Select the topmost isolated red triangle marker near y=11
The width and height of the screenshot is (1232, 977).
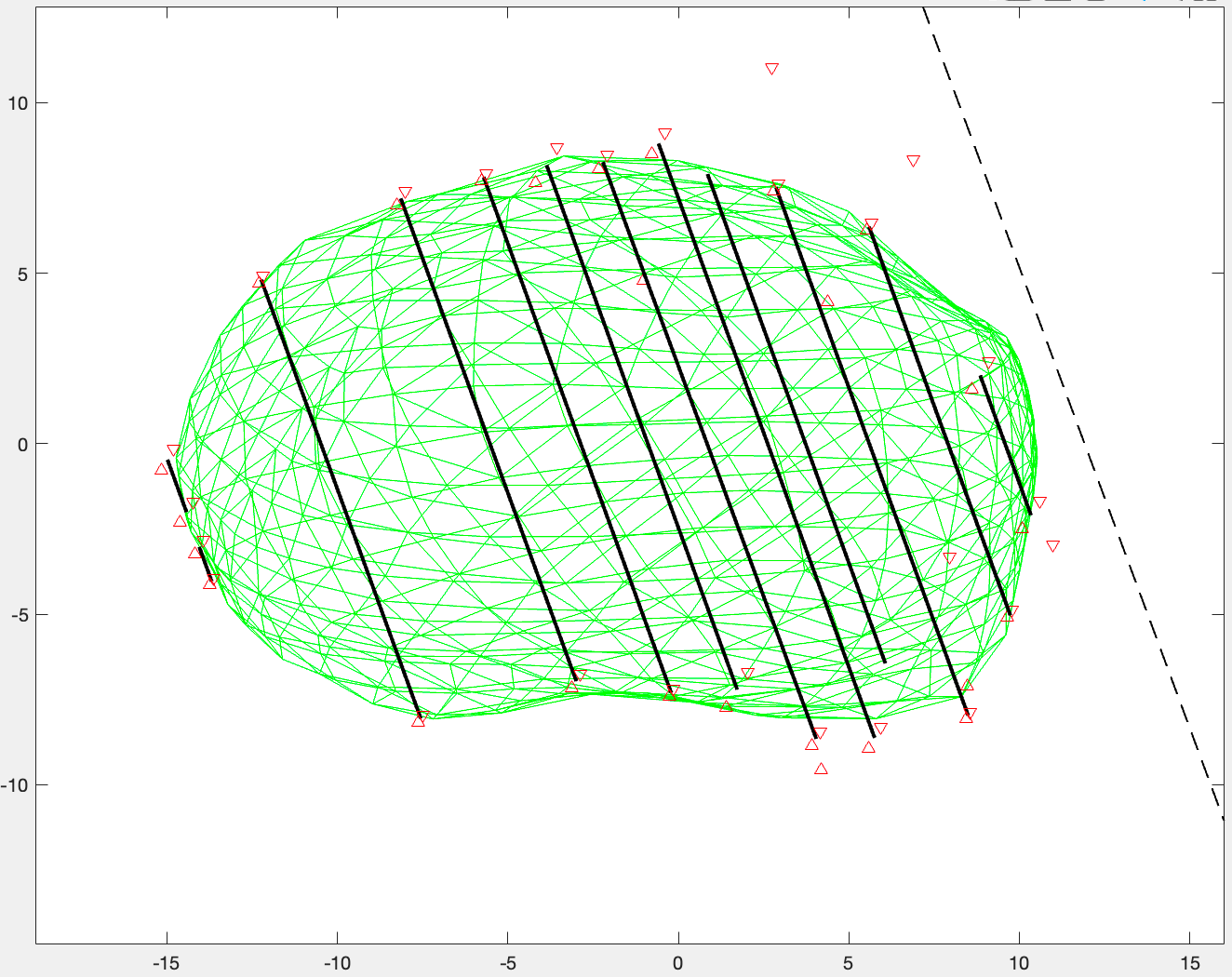pyautogui.click(x=771, y=69)
